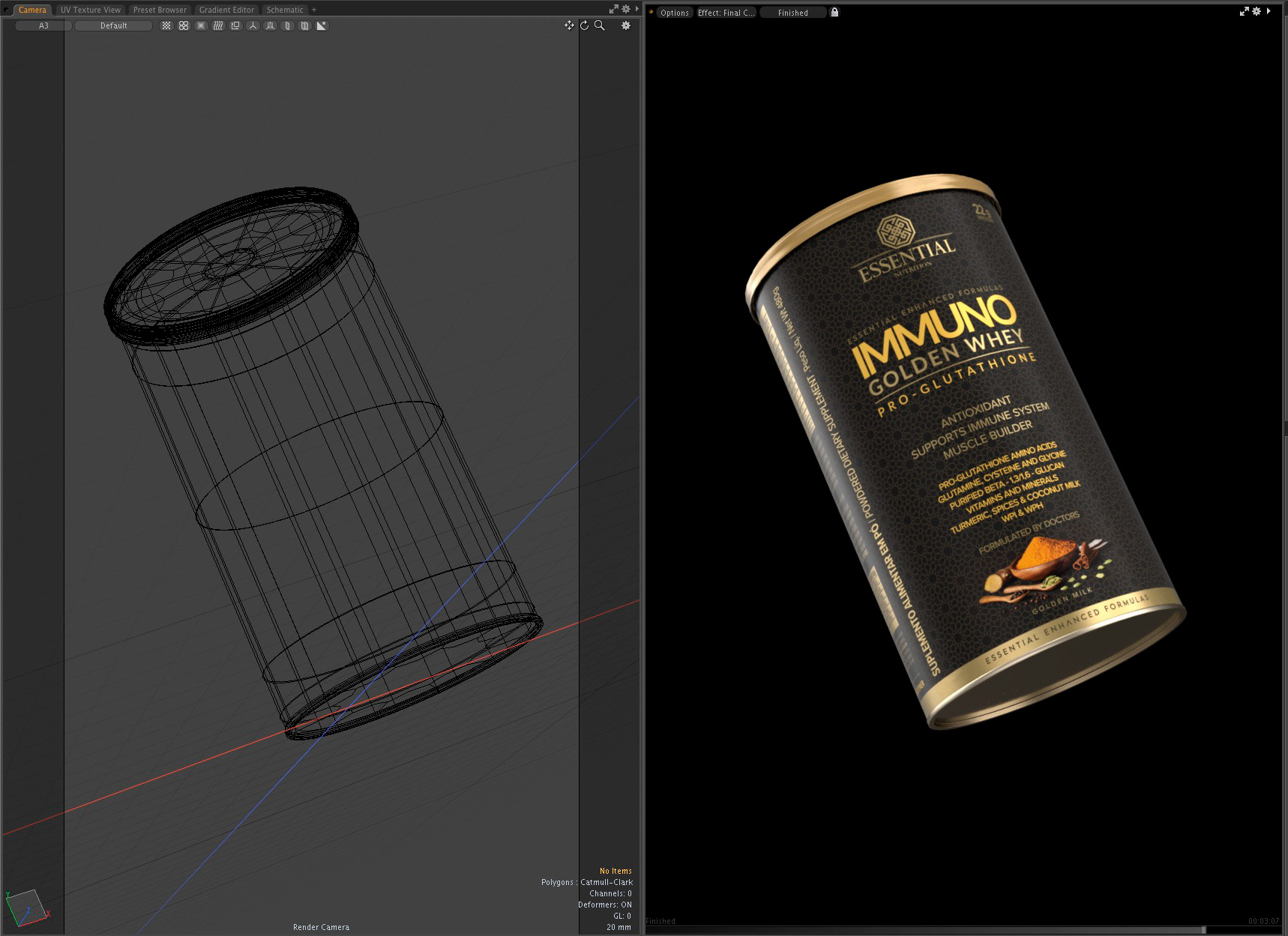Open Camera panel settings gear

626,9
